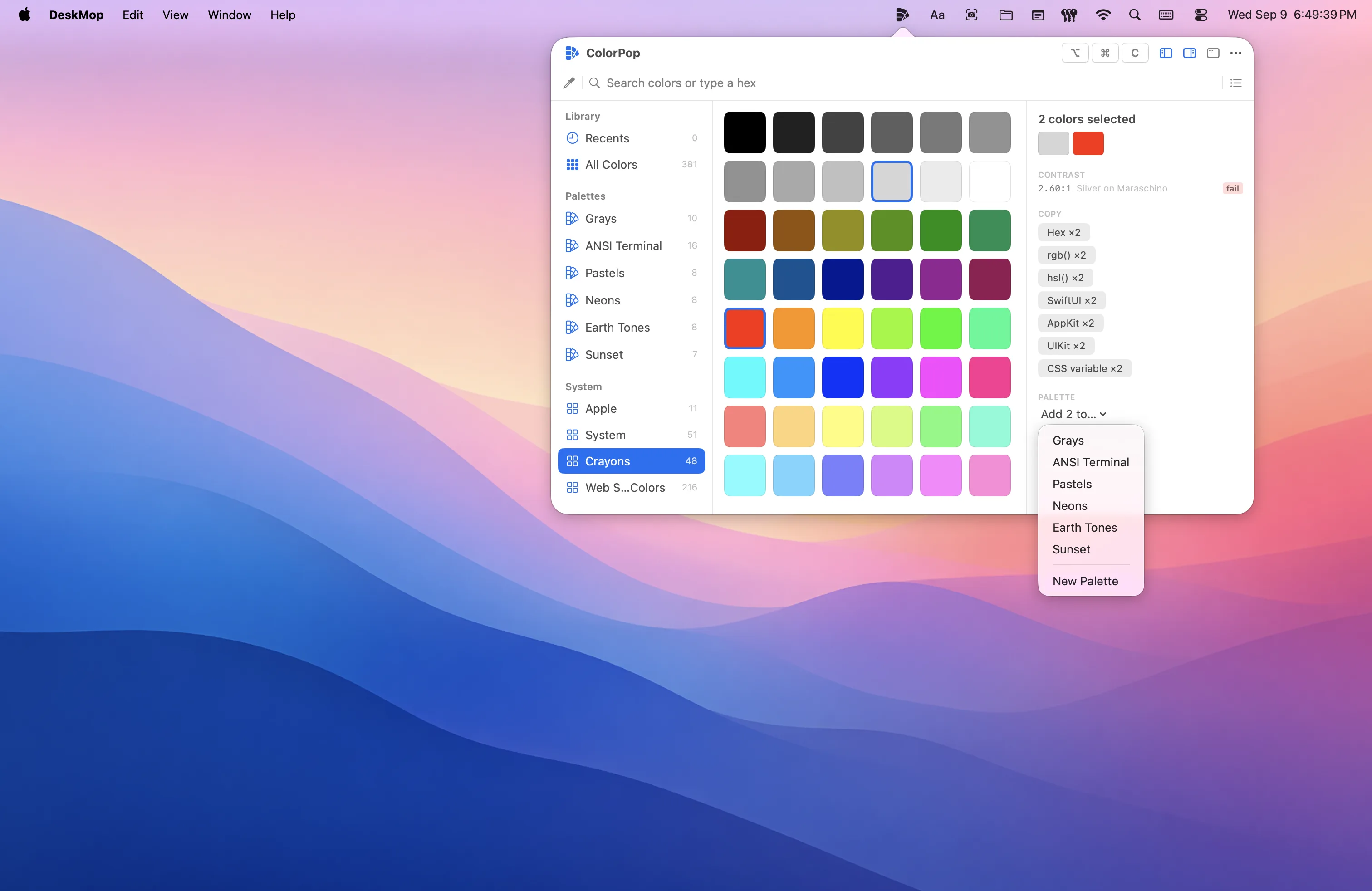
Task: Open Control Center in menu bar
Action: 1201,15
